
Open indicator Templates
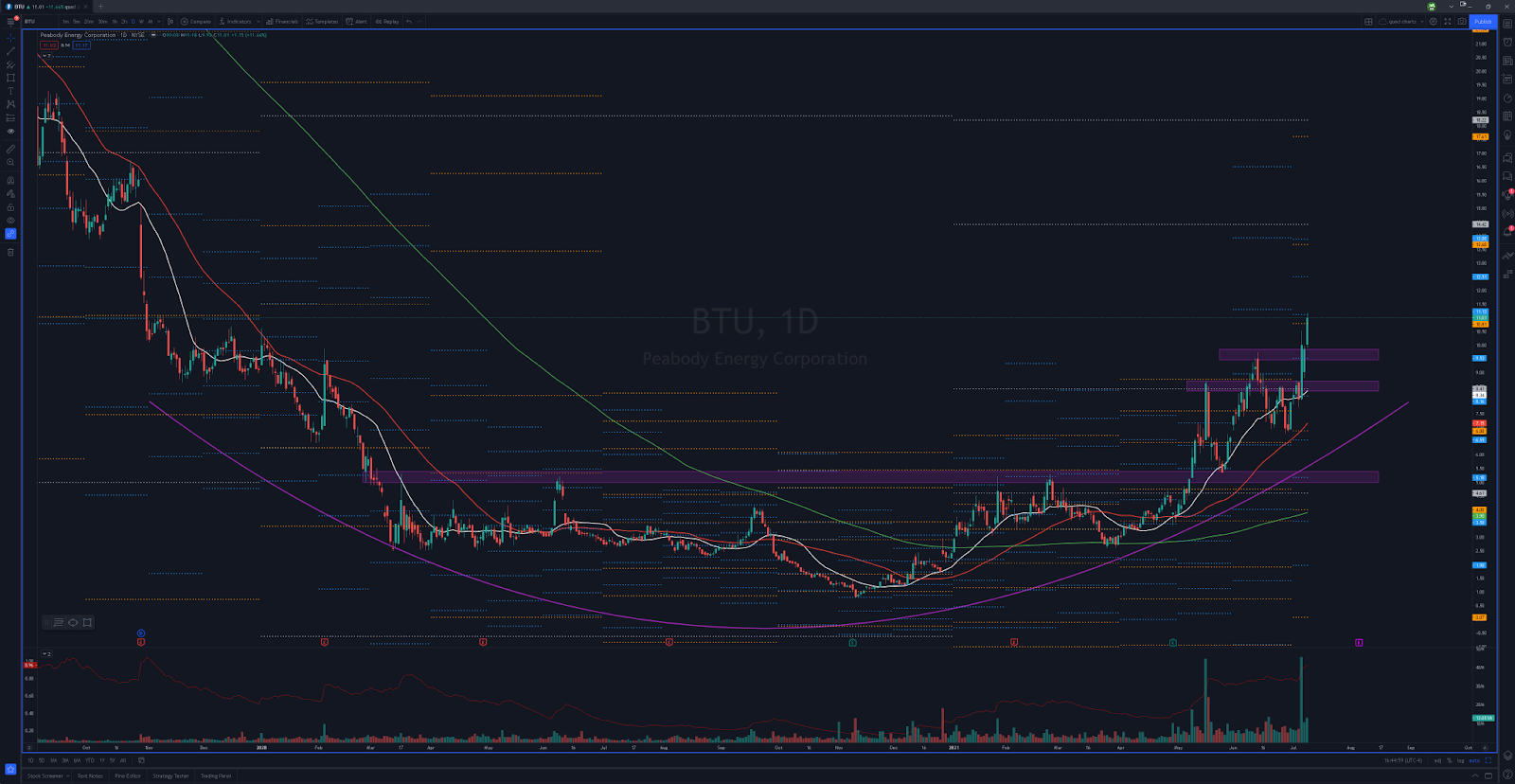coord(322,21)
